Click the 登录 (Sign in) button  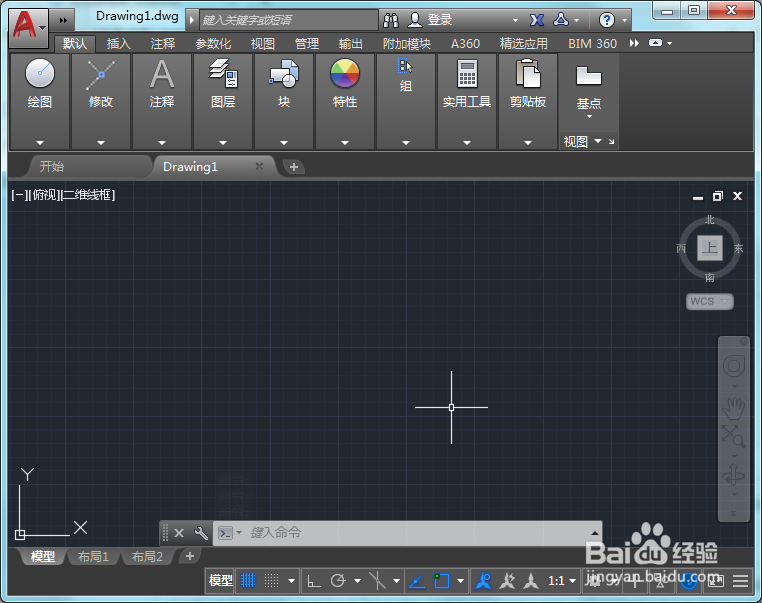[x=430, y=20]
